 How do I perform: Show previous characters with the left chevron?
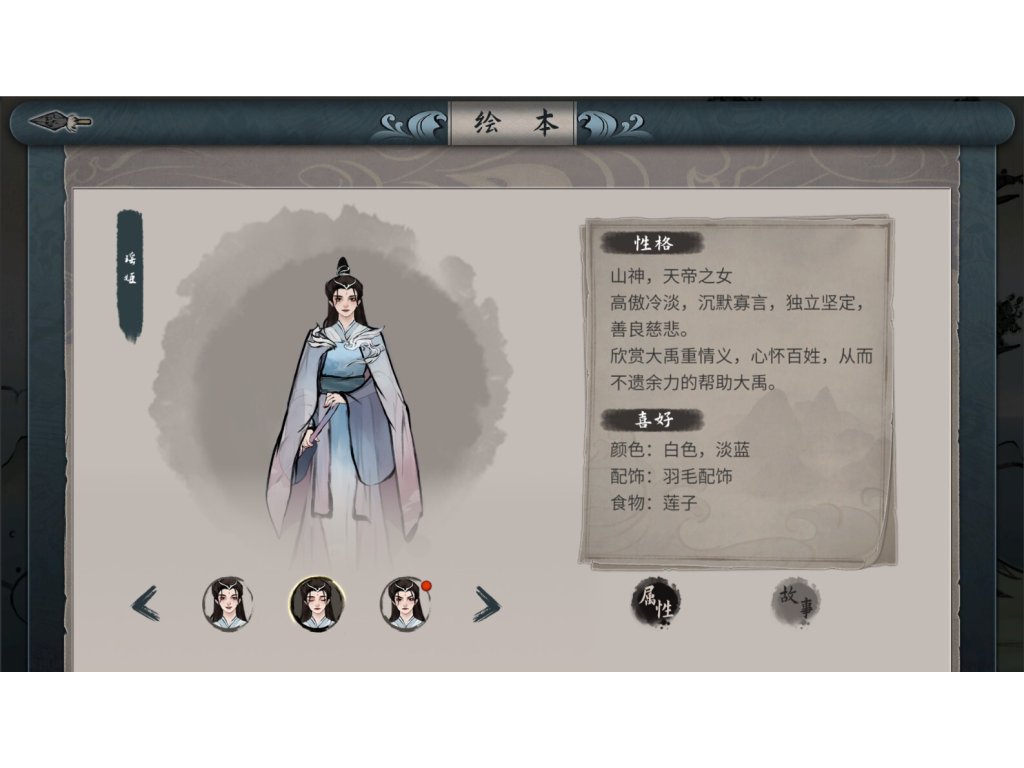(145, 603)
